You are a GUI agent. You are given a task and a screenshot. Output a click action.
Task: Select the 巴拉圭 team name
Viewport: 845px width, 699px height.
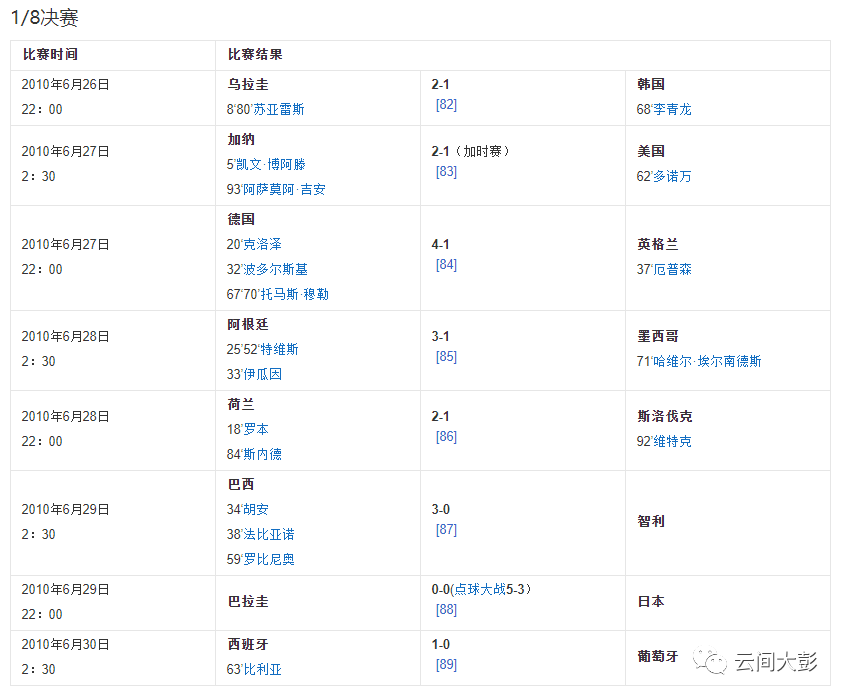pyautogui.click(x=248, y=601)
